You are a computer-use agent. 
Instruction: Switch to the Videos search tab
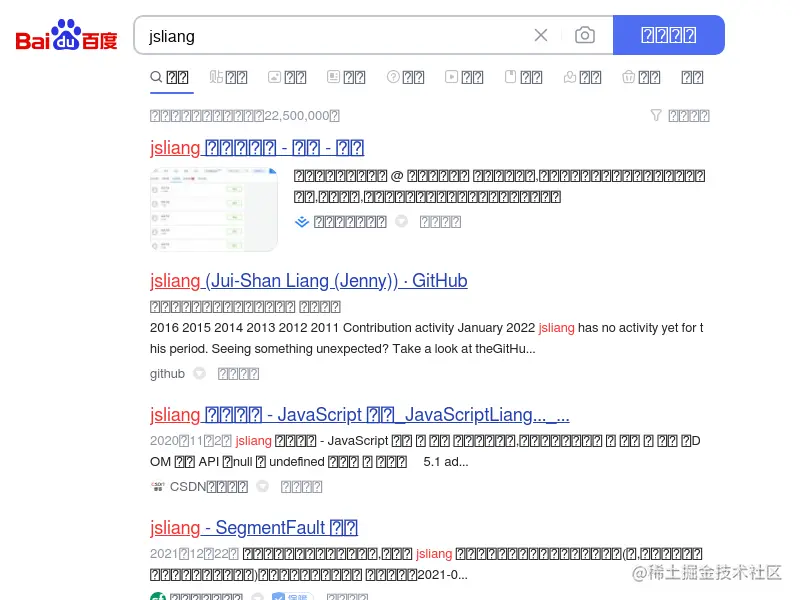pos(464,77)
